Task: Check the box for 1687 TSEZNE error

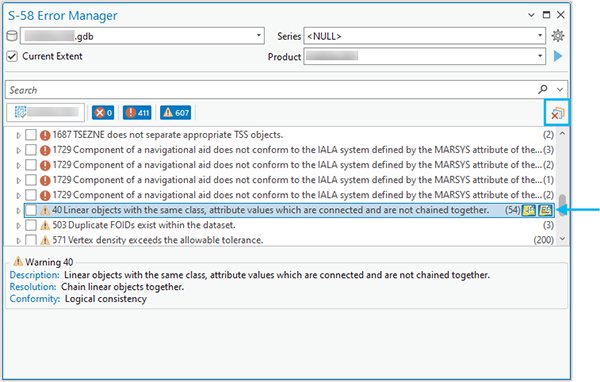Action: coord(31,135)
